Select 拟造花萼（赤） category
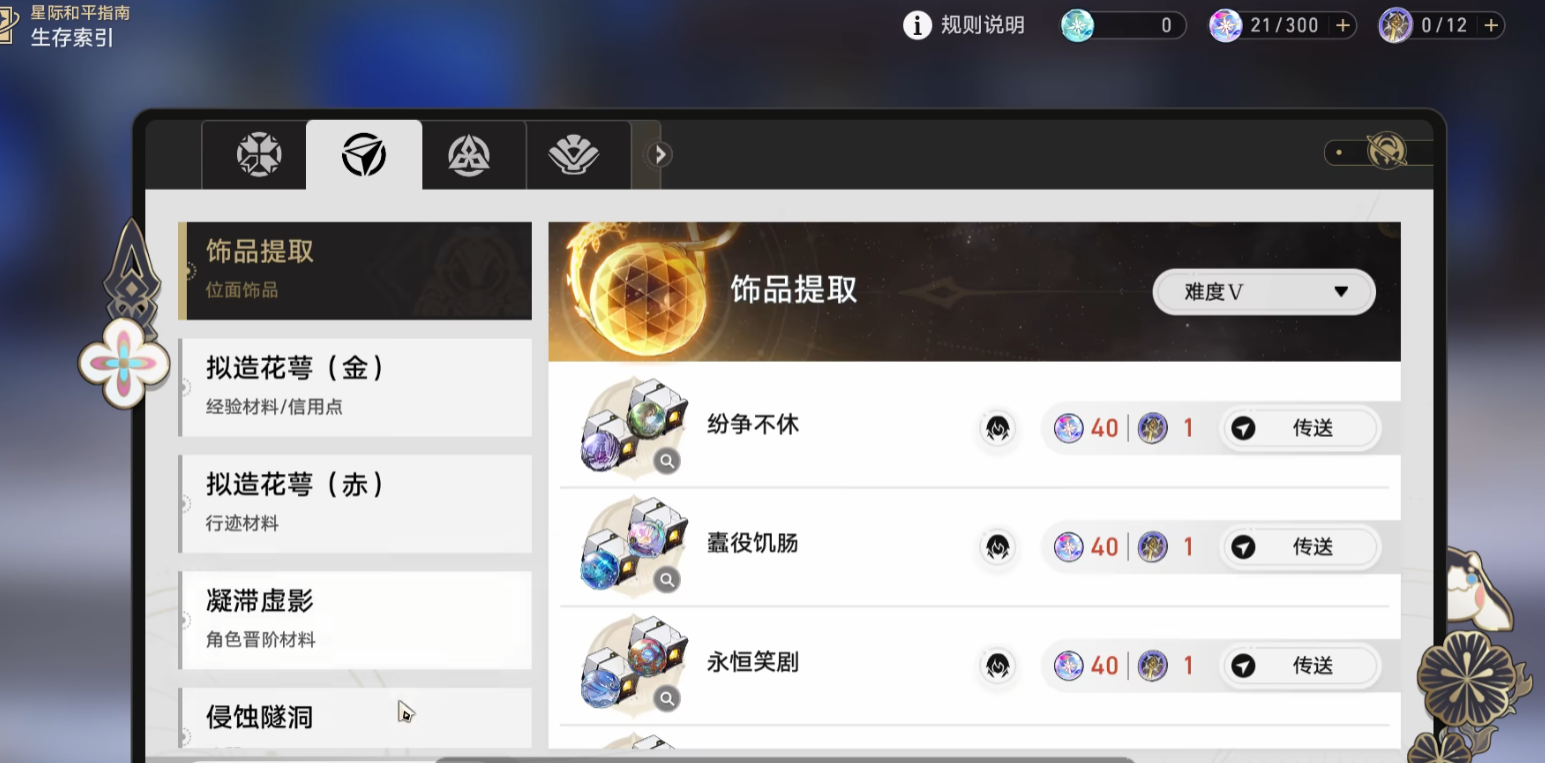This screenshot has height=763, width=1545. click(x=355, y=503)
